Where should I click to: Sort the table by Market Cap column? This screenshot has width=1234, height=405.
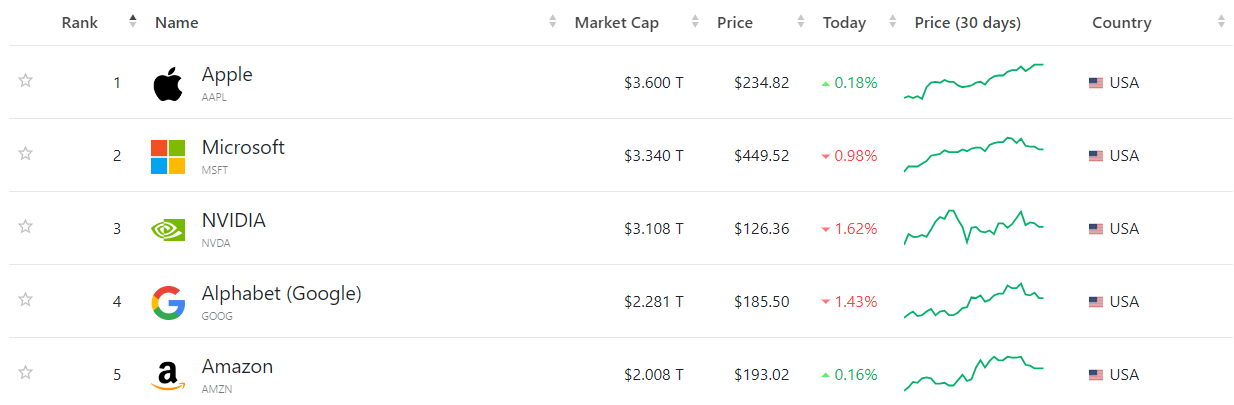[x=616, y=22]
